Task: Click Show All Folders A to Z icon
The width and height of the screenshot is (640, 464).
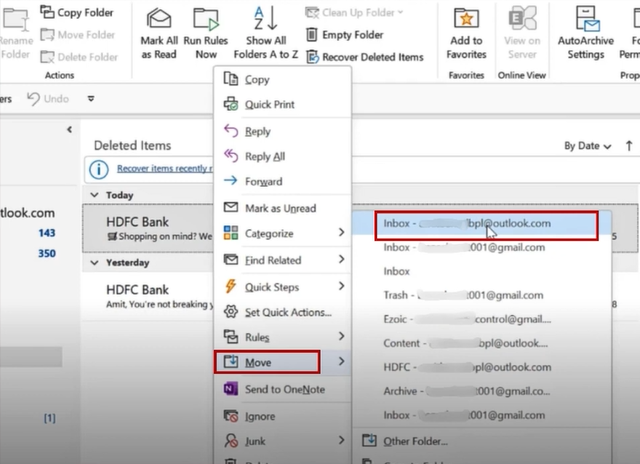Action: pos(266,18)
